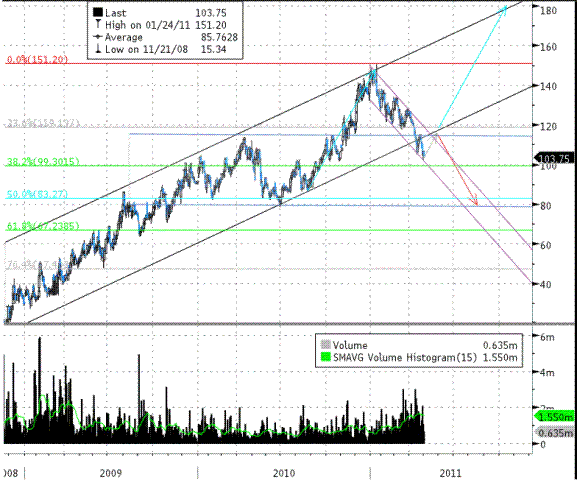The width and height of the screenshot is (577, 480).
Task: Click the cyan upward arrow tip
Action: tap(505, 9)
